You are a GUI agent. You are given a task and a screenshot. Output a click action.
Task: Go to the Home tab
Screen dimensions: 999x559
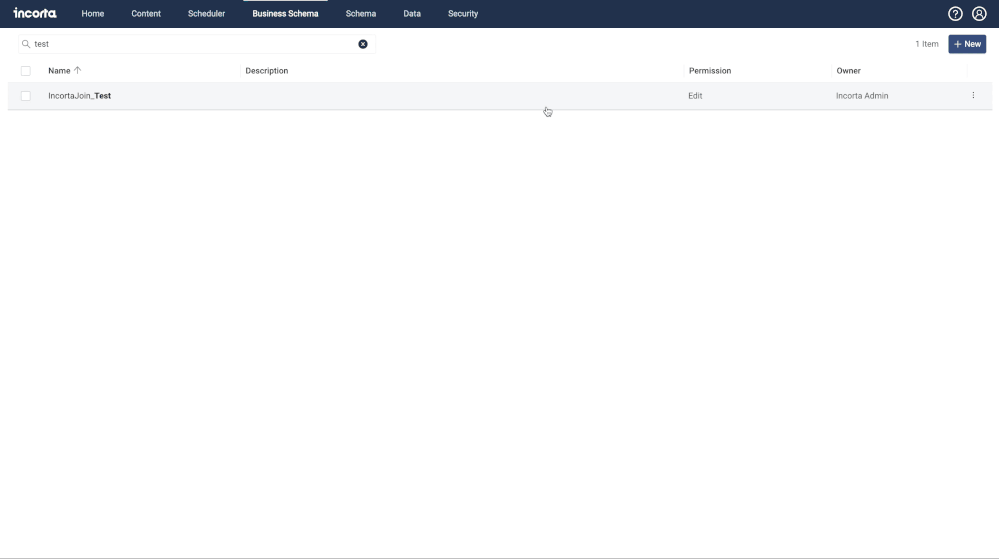point(93,14)
